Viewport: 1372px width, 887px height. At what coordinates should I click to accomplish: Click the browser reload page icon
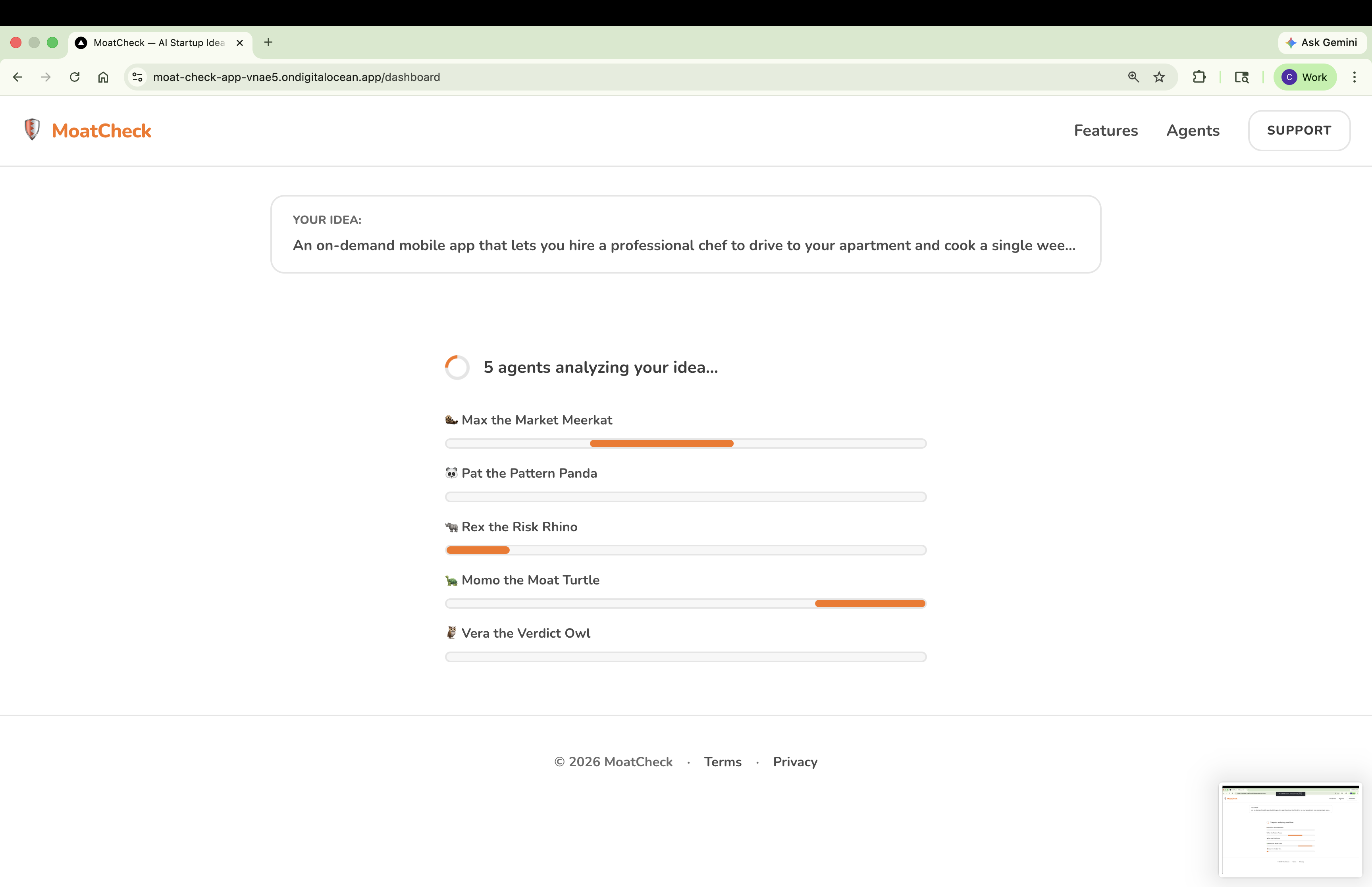75,77
